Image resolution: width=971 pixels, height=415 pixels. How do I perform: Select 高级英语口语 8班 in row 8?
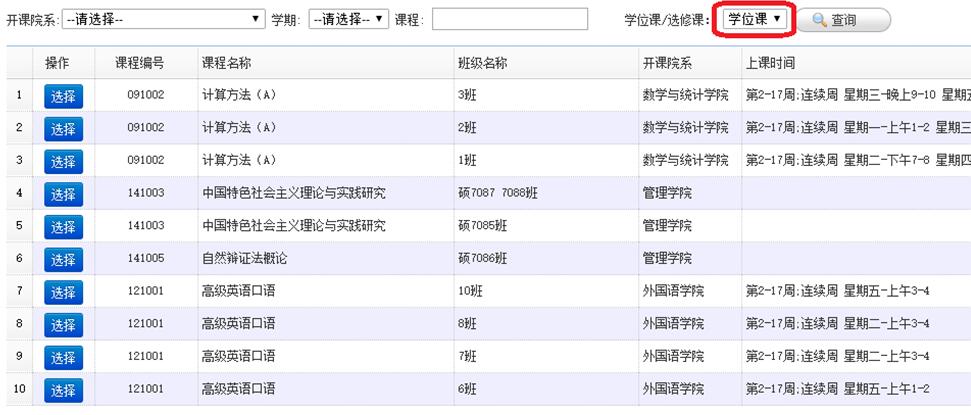pyautogui.click(x=63, y=325)
